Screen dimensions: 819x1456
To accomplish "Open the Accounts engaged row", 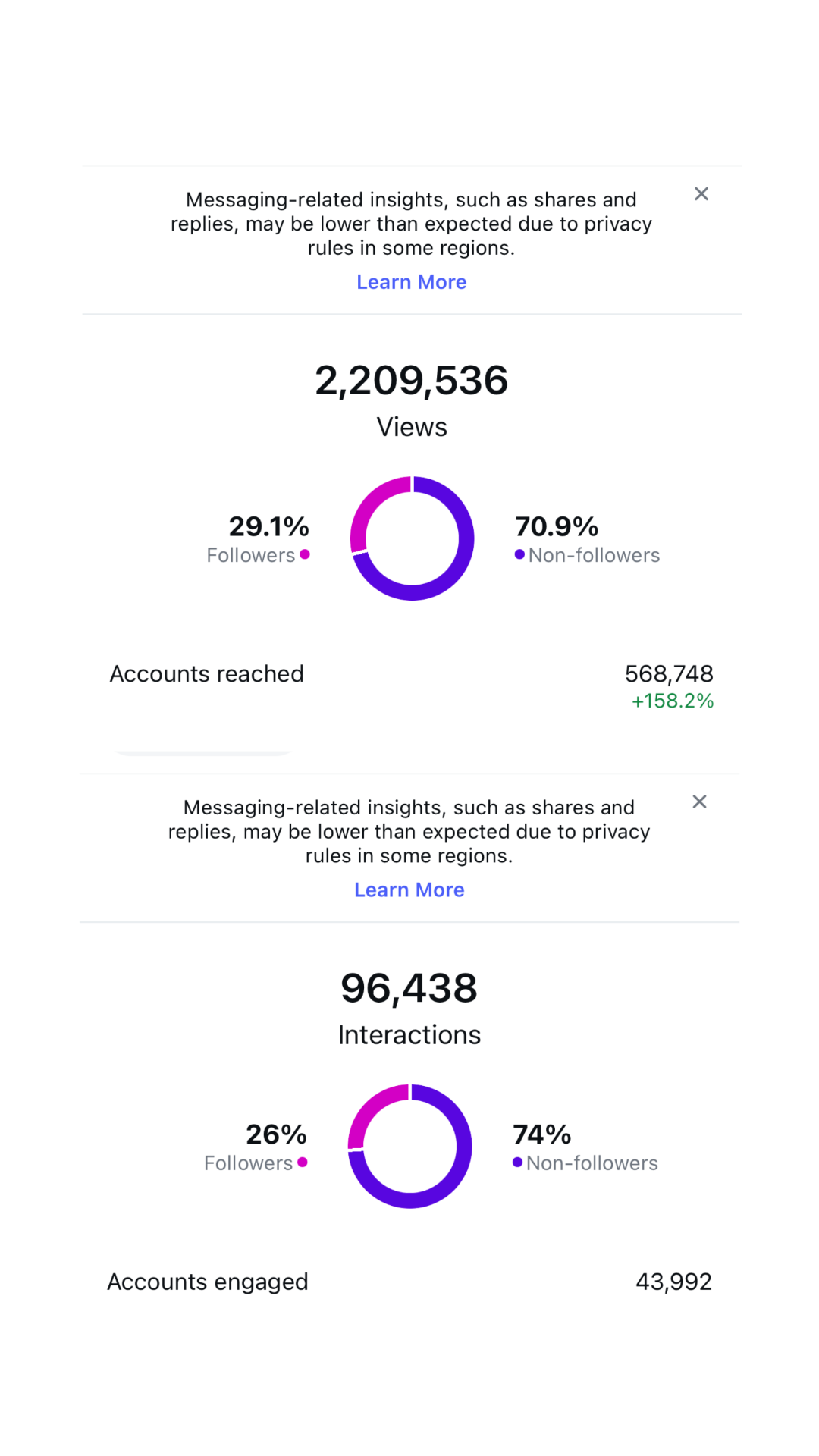I will click(409, 1282).
